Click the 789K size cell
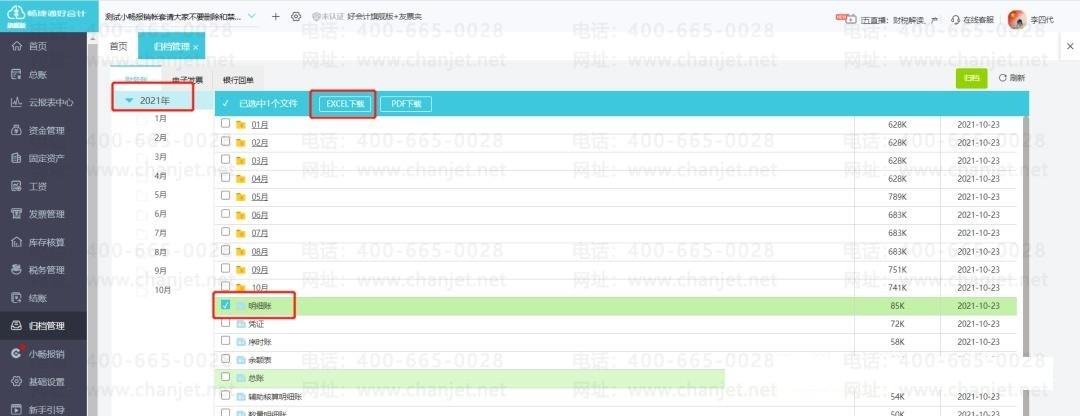1080x416 pixels. [x=897, y=197]
